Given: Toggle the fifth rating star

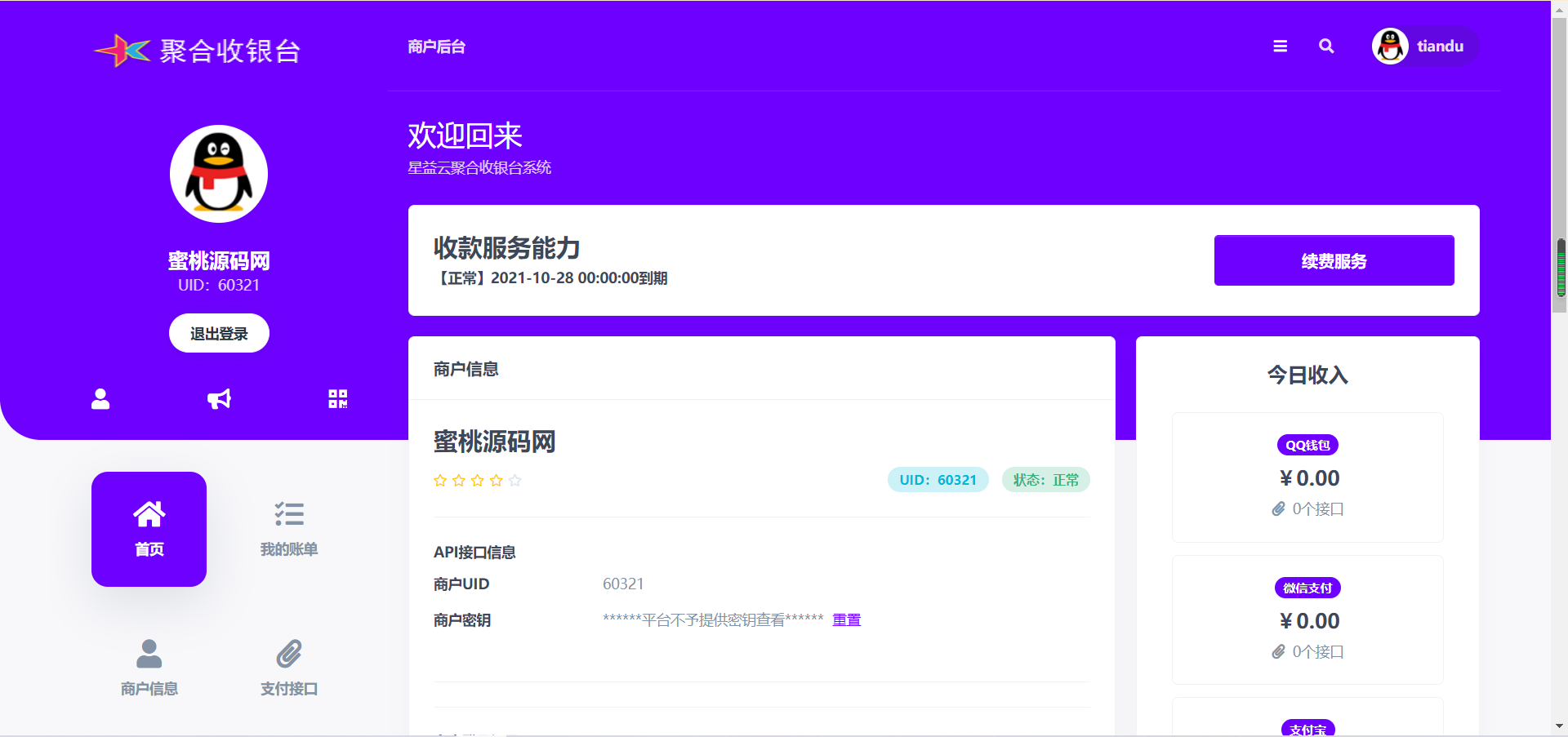Looking at the screenshot, I should click(516, 481).
